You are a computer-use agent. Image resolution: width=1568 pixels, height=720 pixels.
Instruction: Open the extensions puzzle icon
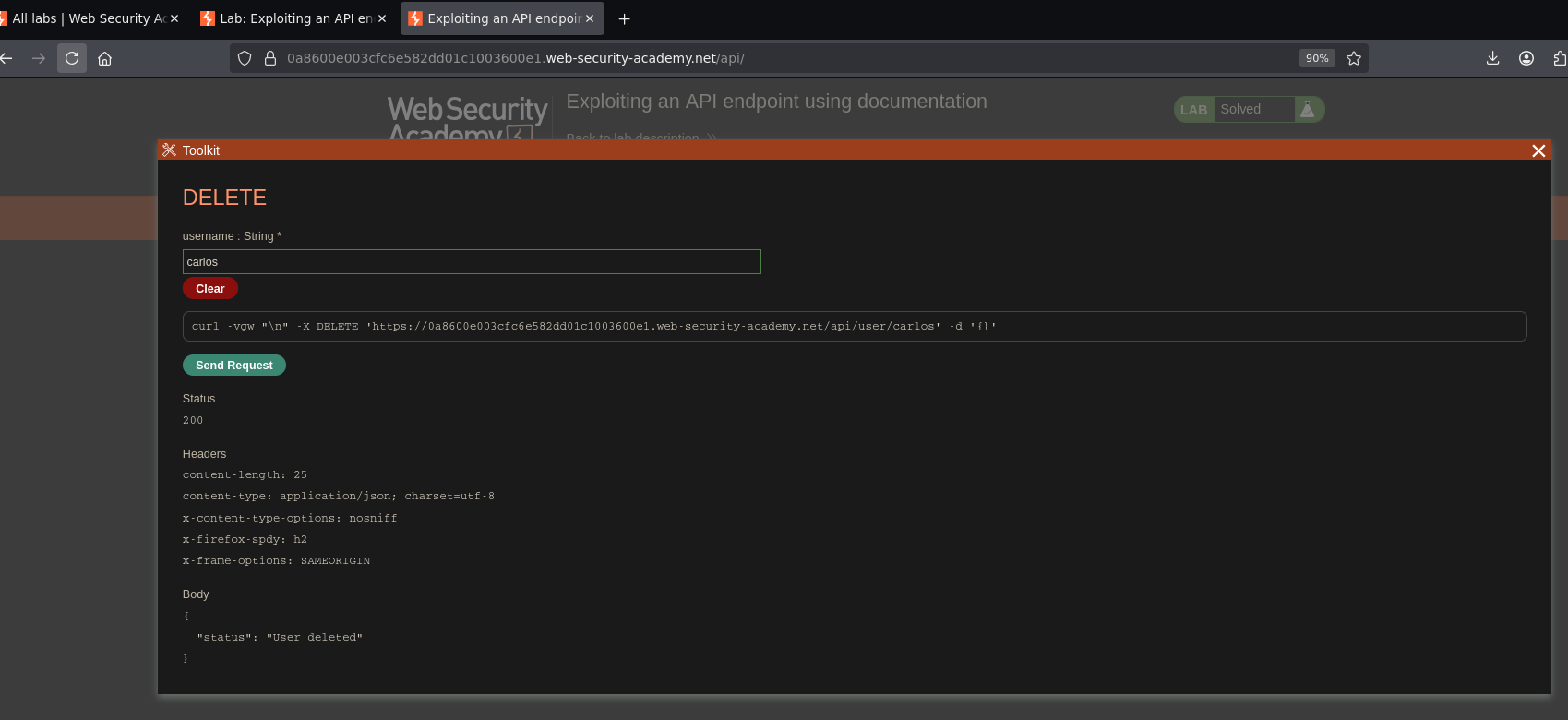pos(1560,58)
